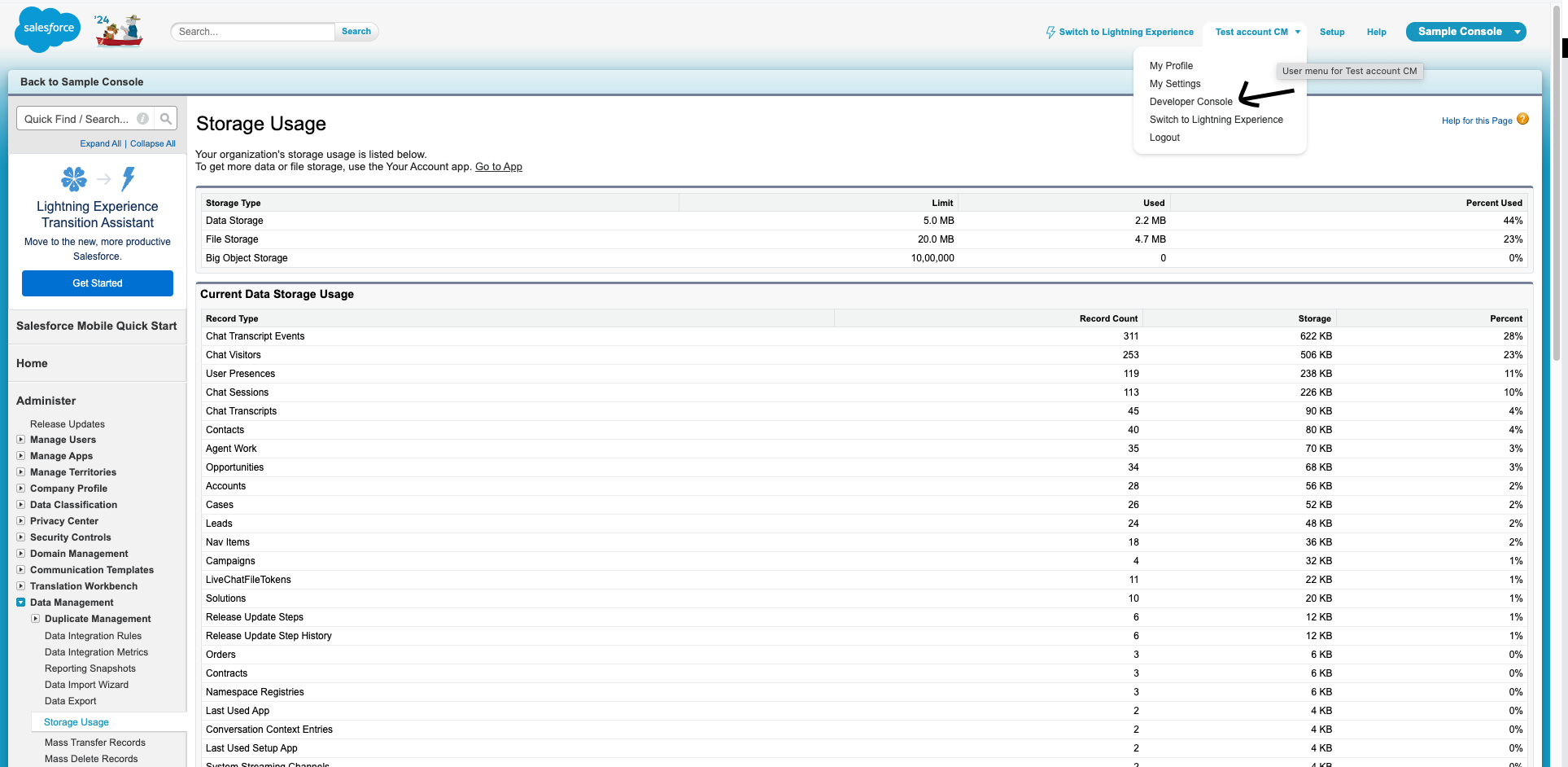Click the Setup link
This screenshot has width=1568, height=767.
click(x=1332, y=33)
